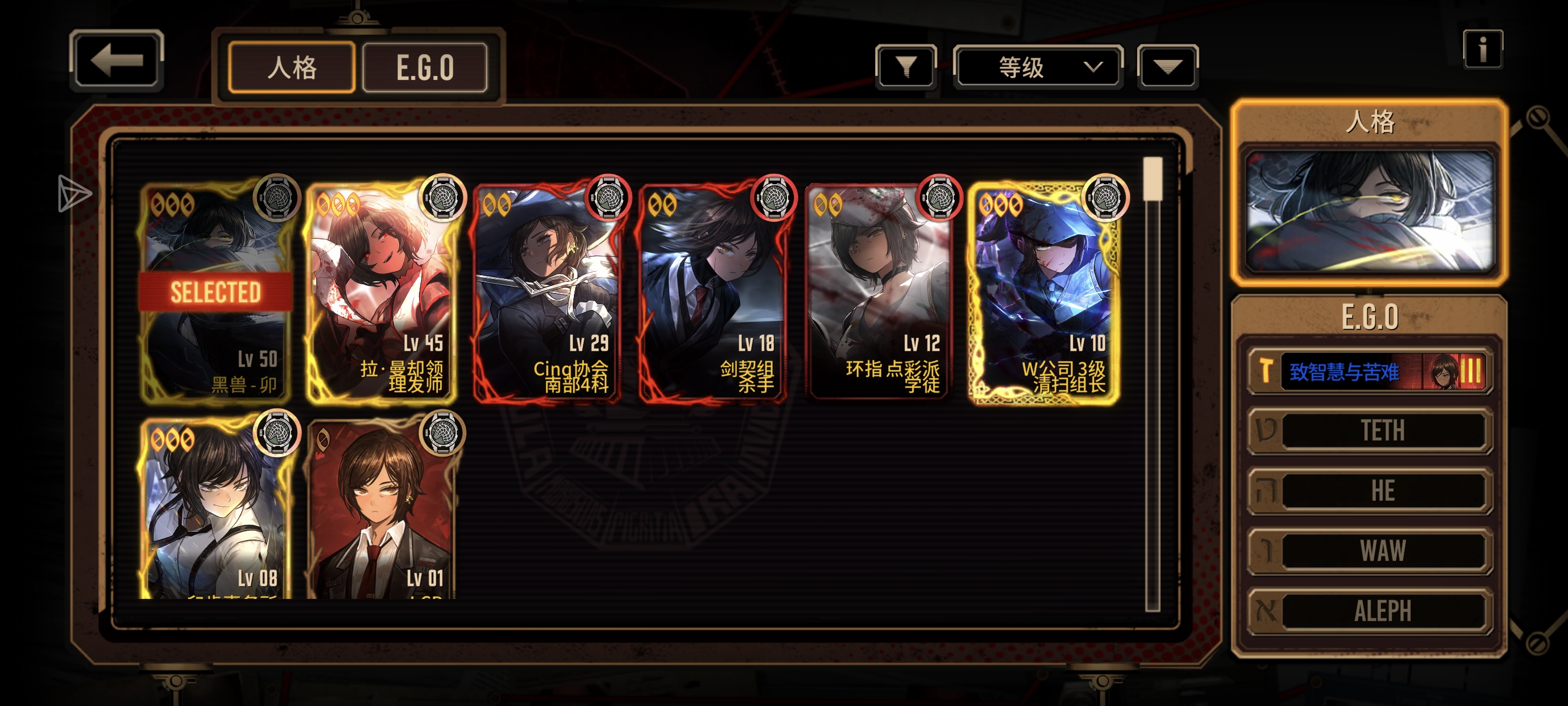Click the watch icon on Lv 01 card
This screenshot has width=1568, height=706.
pos(443,432)
